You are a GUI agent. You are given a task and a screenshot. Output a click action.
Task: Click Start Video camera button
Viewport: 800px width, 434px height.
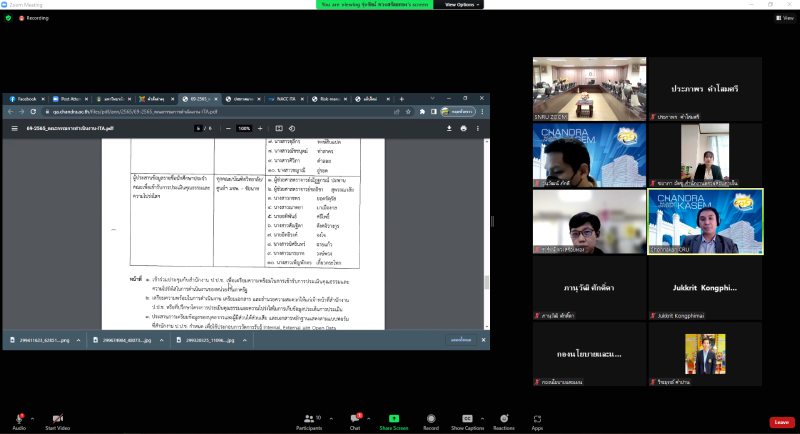(58, 418)
